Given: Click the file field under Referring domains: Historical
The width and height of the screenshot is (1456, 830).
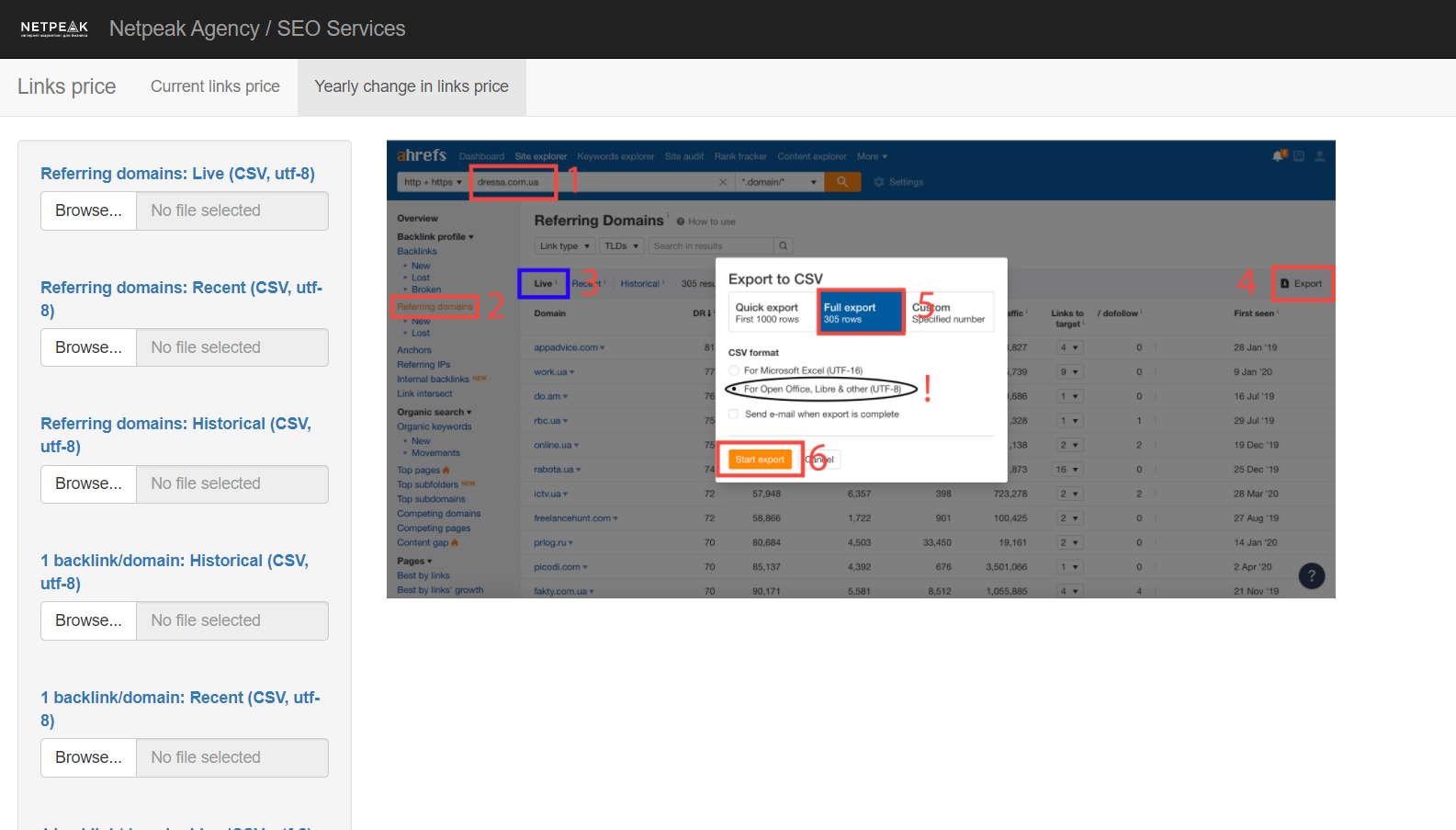Looking at the screenshot, I should [x=232, y=483].
